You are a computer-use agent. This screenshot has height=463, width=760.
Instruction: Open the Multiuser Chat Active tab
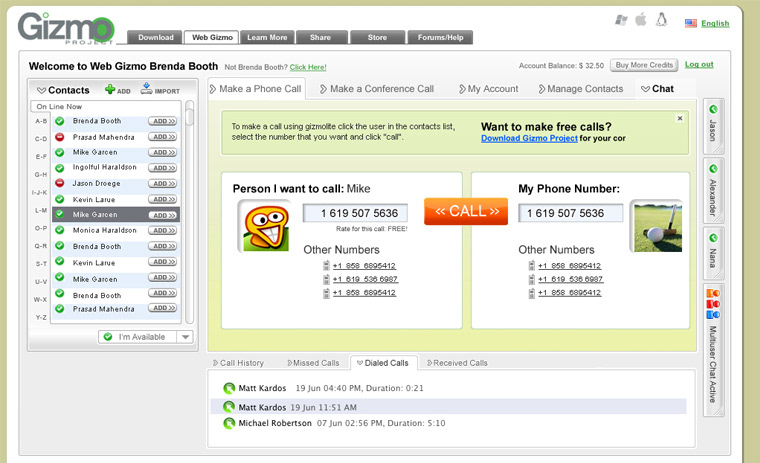coord(713,350)
